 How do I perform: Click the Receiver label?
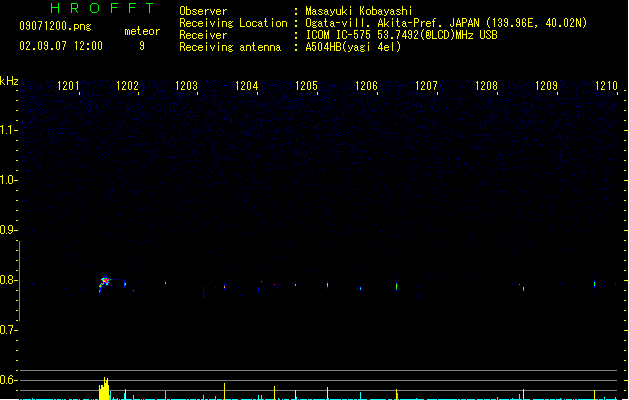pyautogui.click(x=203, y=35)
